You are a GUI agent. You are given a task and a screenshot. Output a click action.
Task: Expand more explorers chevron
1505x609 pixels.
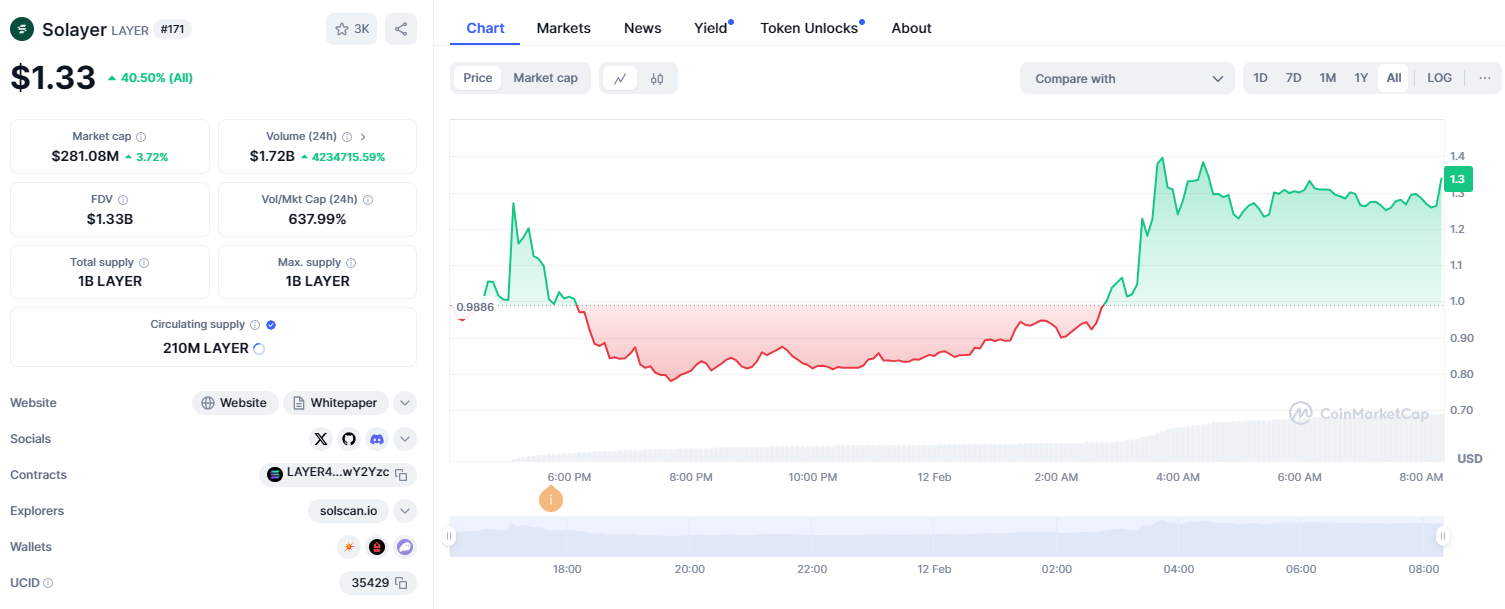(405, 511)
